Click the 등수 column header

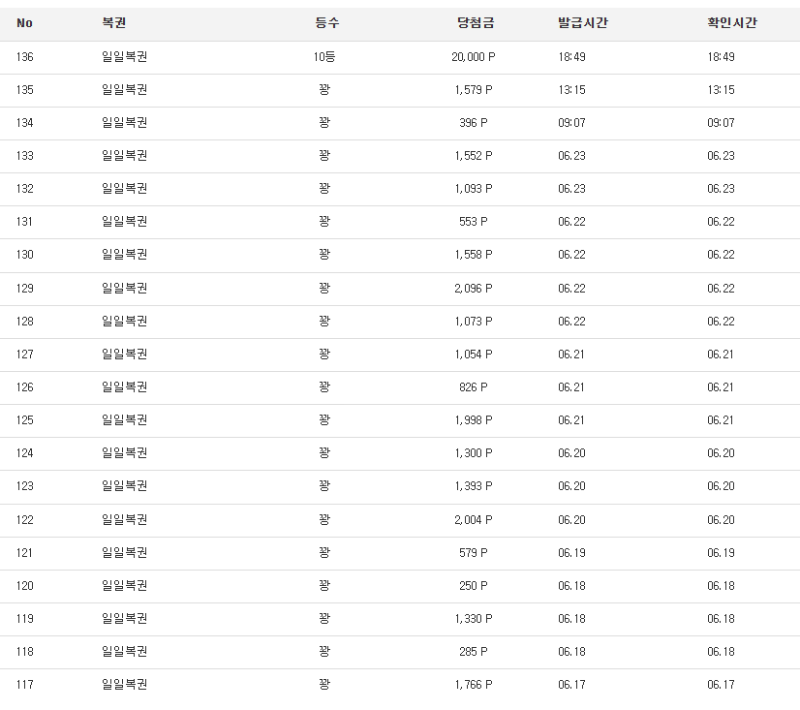[327, 22]
